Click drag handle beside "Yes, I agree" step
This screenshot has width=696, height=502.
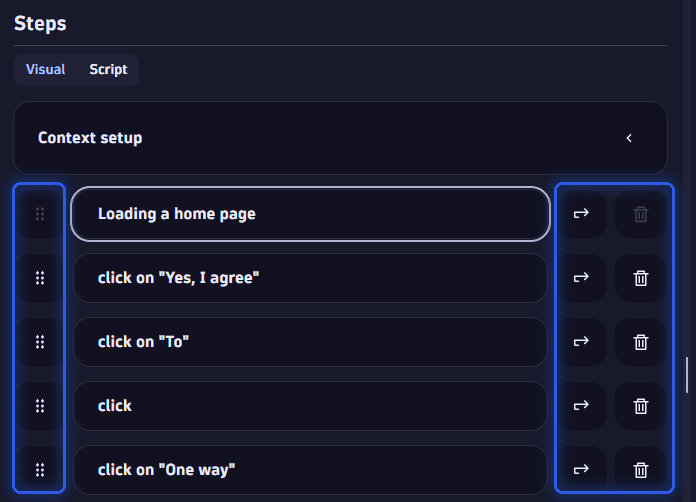point(40,278)
